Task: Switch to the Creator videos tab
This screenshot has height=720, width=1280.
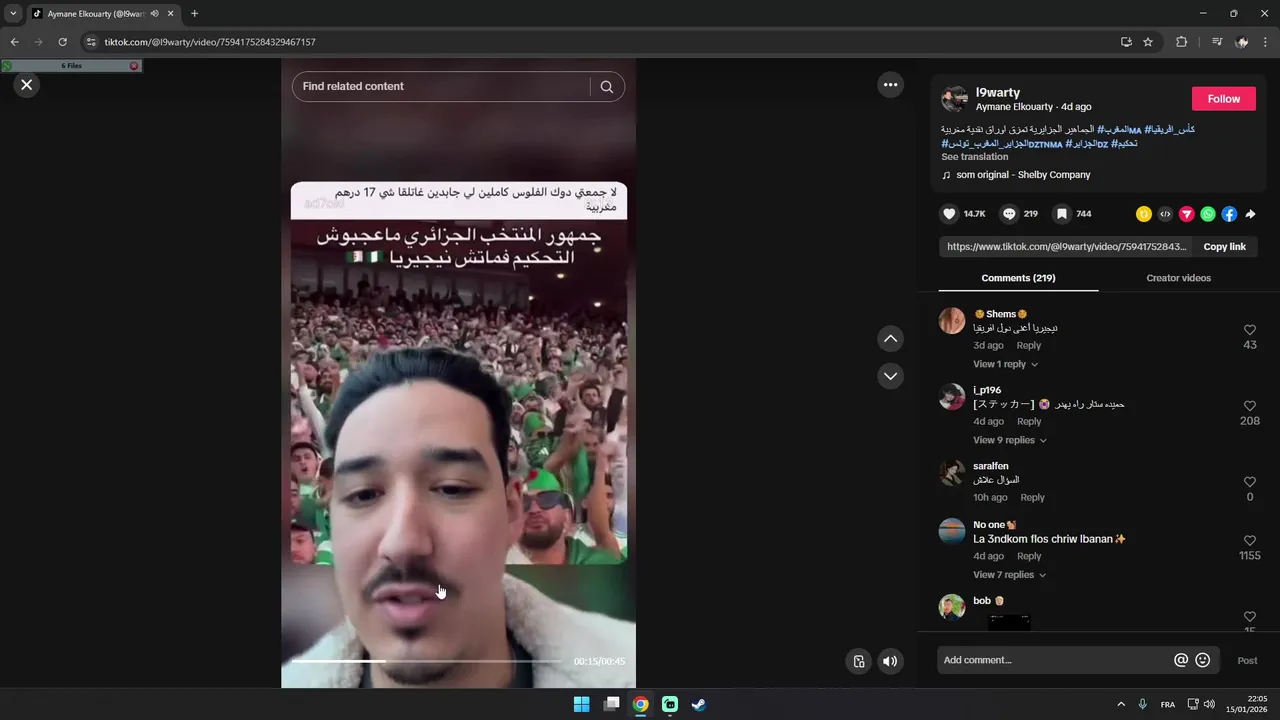Action: (x=1178, y=278)
